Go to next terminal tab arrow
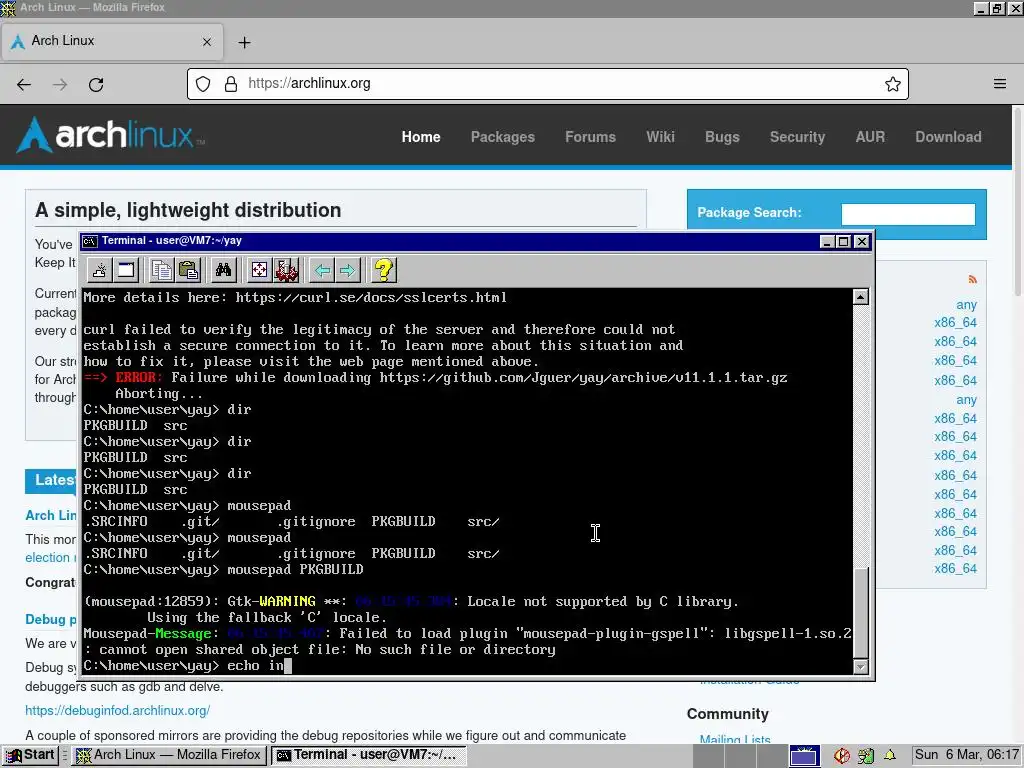Image resolution: width=1024 pixels, height=768 pixels. pos(347,270)
